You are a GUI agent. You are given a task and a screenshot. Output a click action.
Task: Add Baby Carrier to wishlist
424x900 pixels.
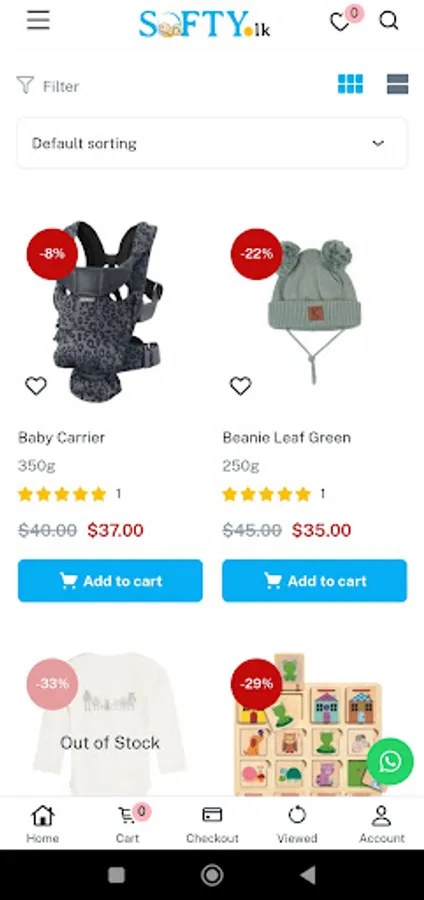tap(36, 386)
